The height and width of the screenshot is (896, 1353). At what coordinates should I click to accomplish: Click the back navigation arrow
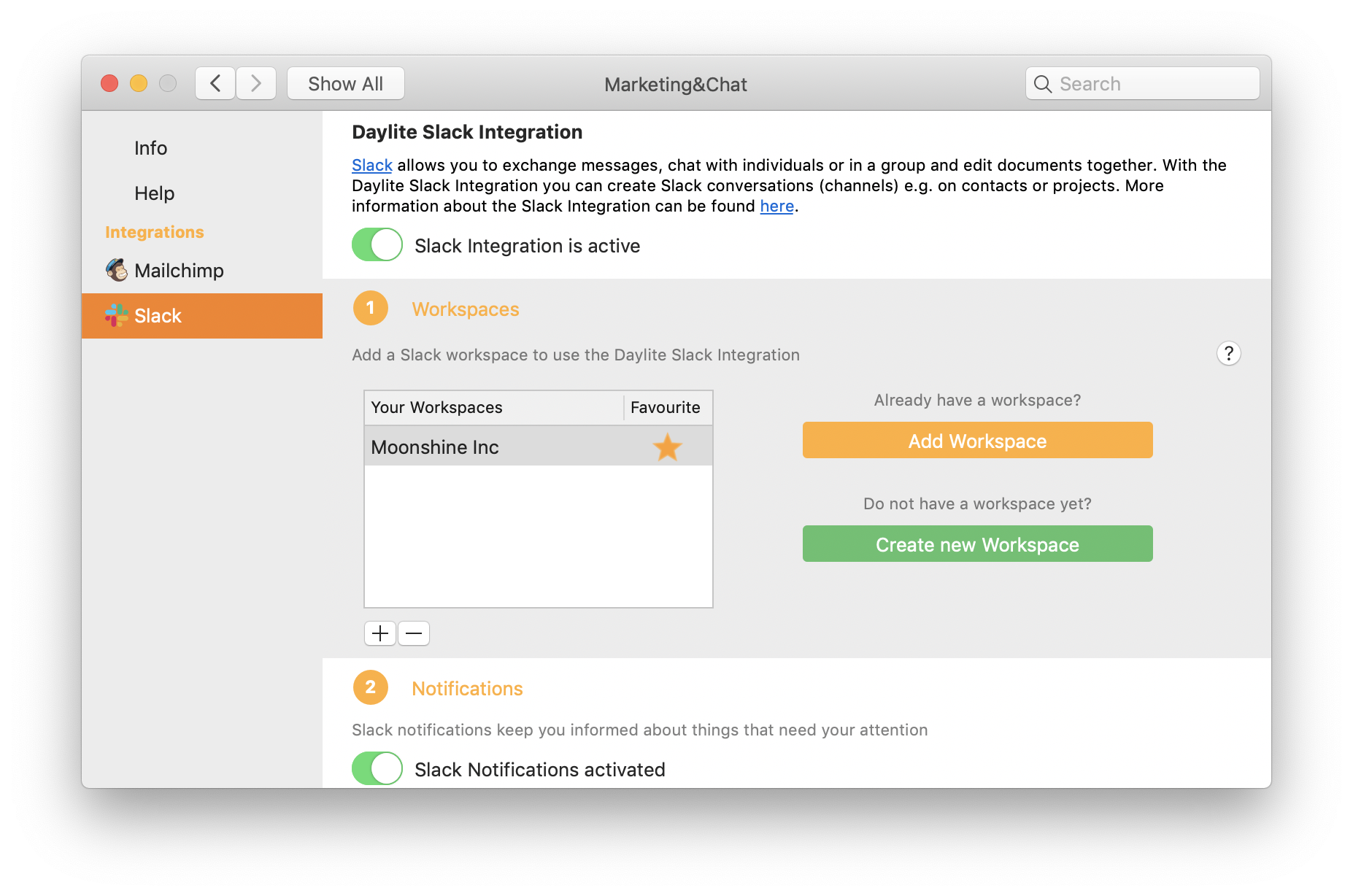[x=215, y=83]
